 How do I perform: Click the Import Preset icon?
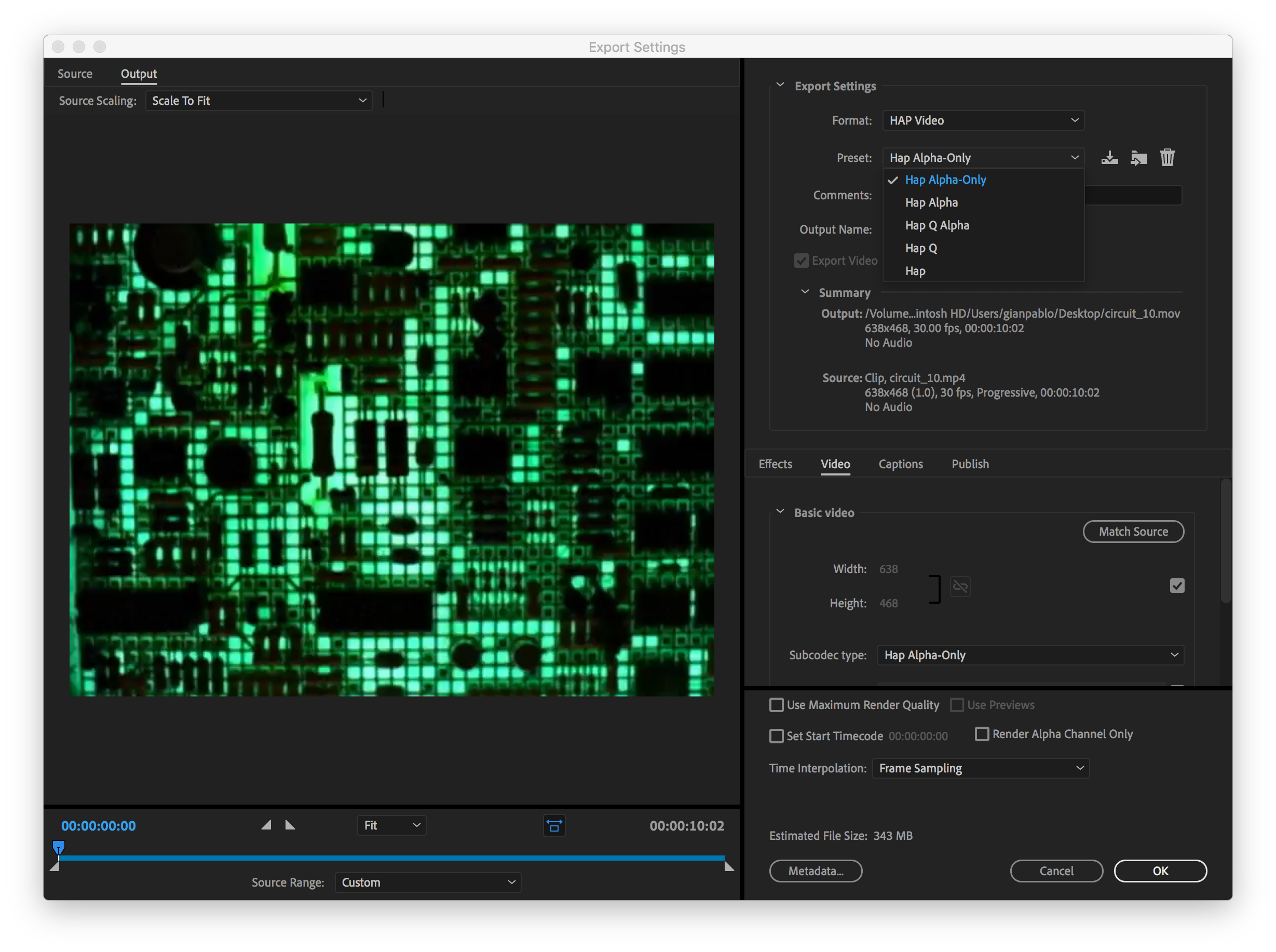[x=1138, y=158]
